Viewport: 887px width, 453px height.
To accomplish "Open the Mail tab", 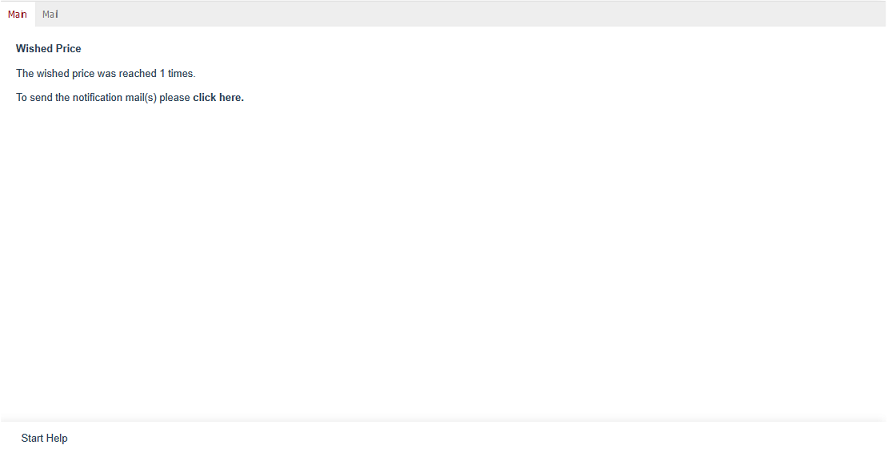I will pyautogui.click(x=50, y=14).
